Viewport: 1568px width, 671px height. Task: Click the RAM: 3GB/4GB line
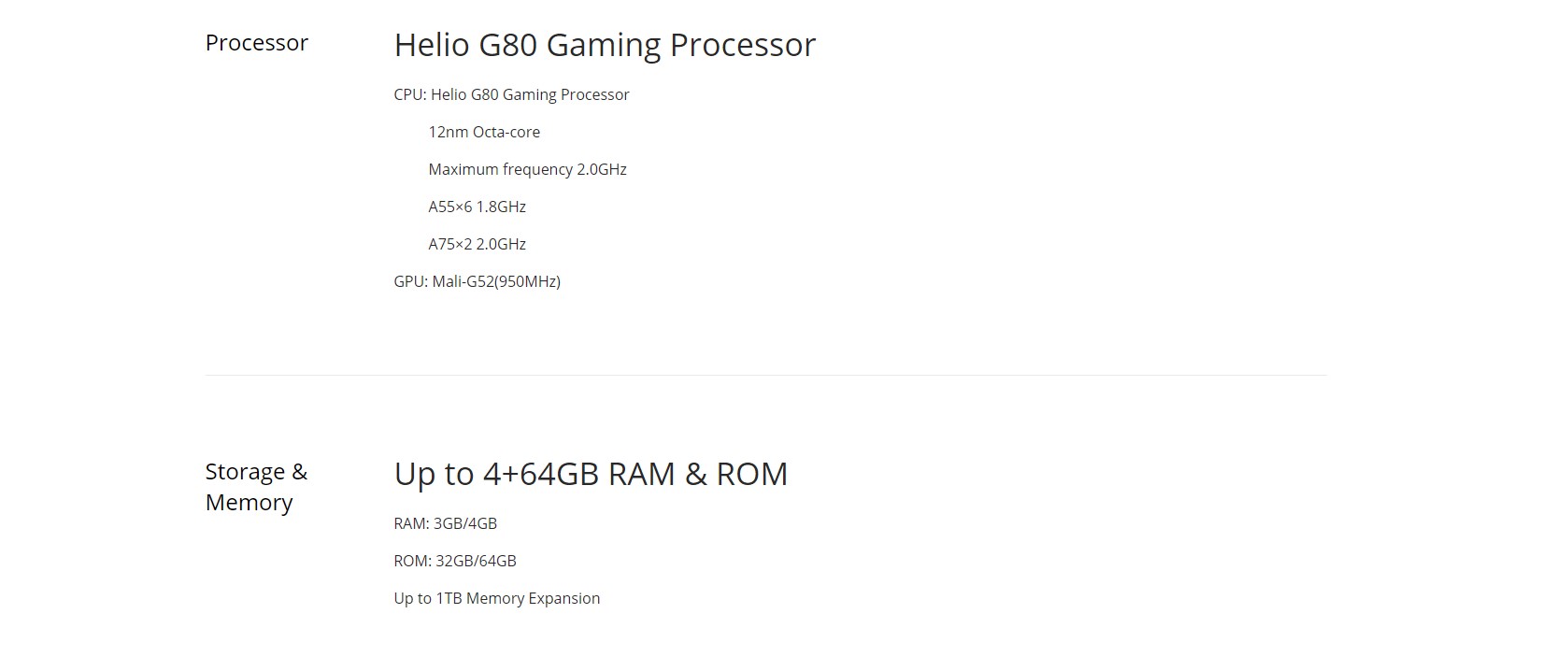(445, 523)
